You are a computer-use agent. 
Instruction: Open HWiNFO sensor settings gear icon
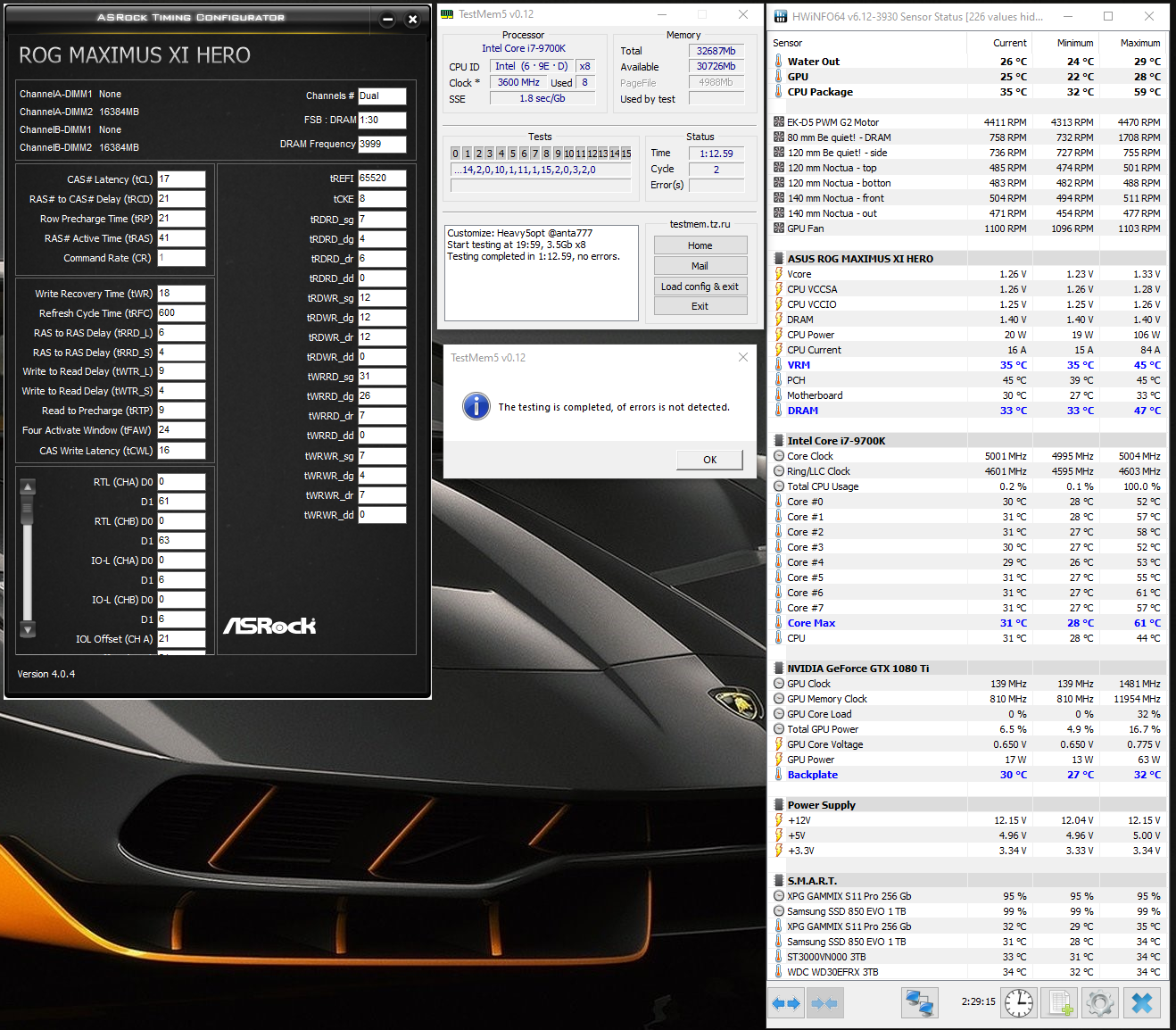1100,1003
